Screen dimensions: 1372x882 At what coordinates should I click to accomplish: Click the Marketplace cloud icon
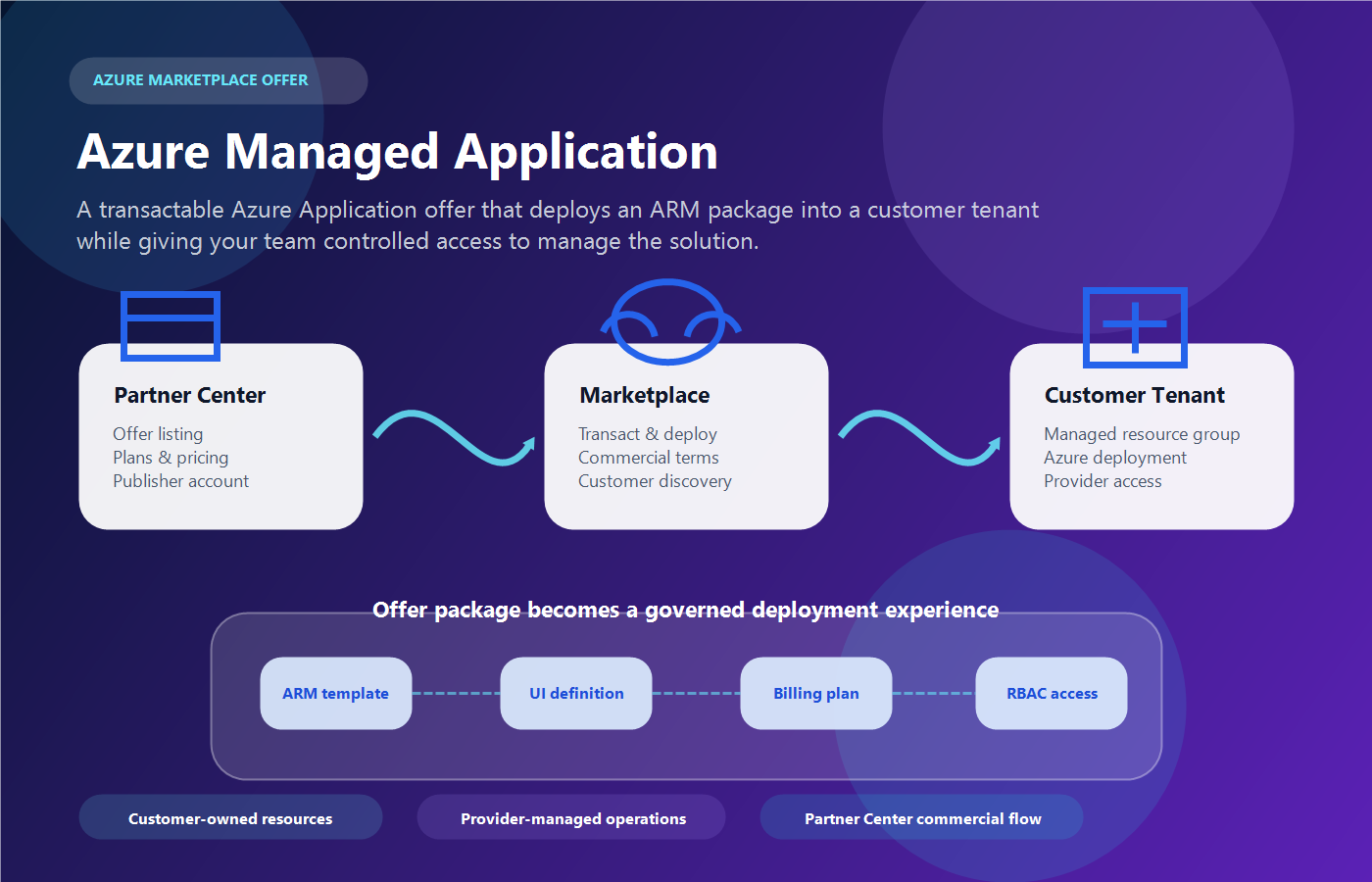pos(670,322)
